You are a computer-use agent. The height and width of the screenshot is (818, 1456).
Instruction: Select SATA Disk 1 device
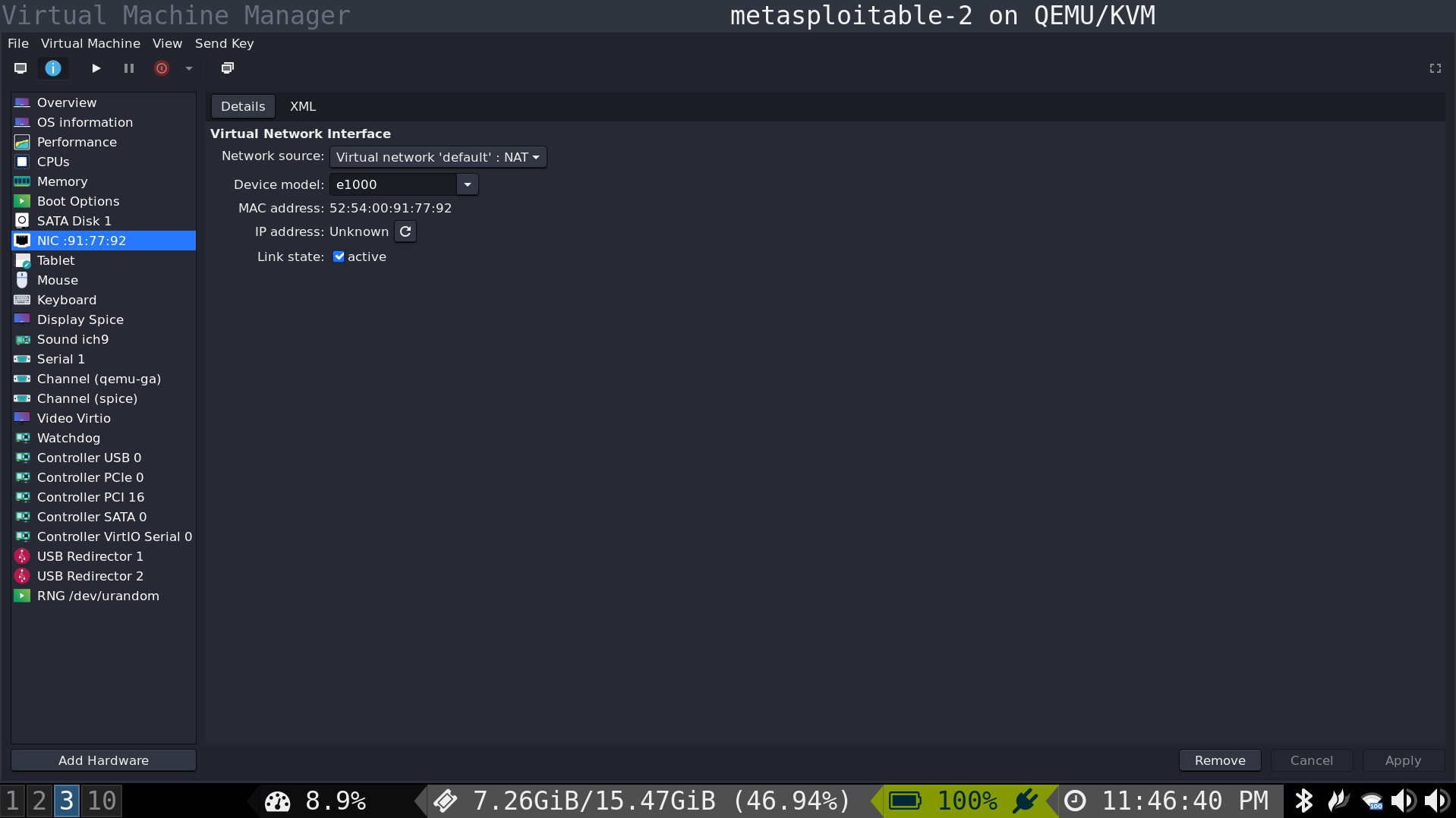click(x=103, y=221)
